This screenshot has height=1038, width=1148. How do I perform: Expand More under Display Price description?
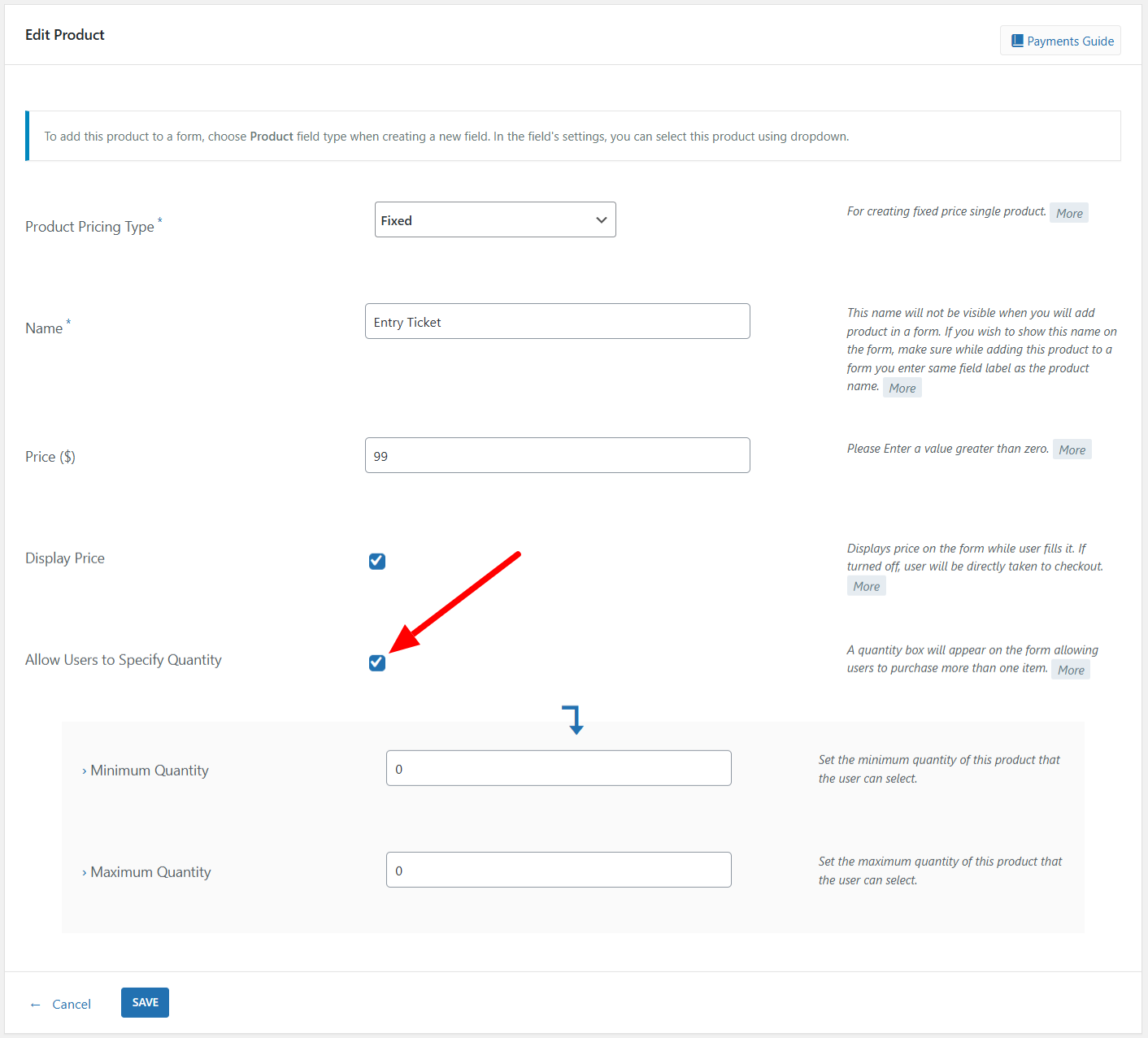coord(866,586)
